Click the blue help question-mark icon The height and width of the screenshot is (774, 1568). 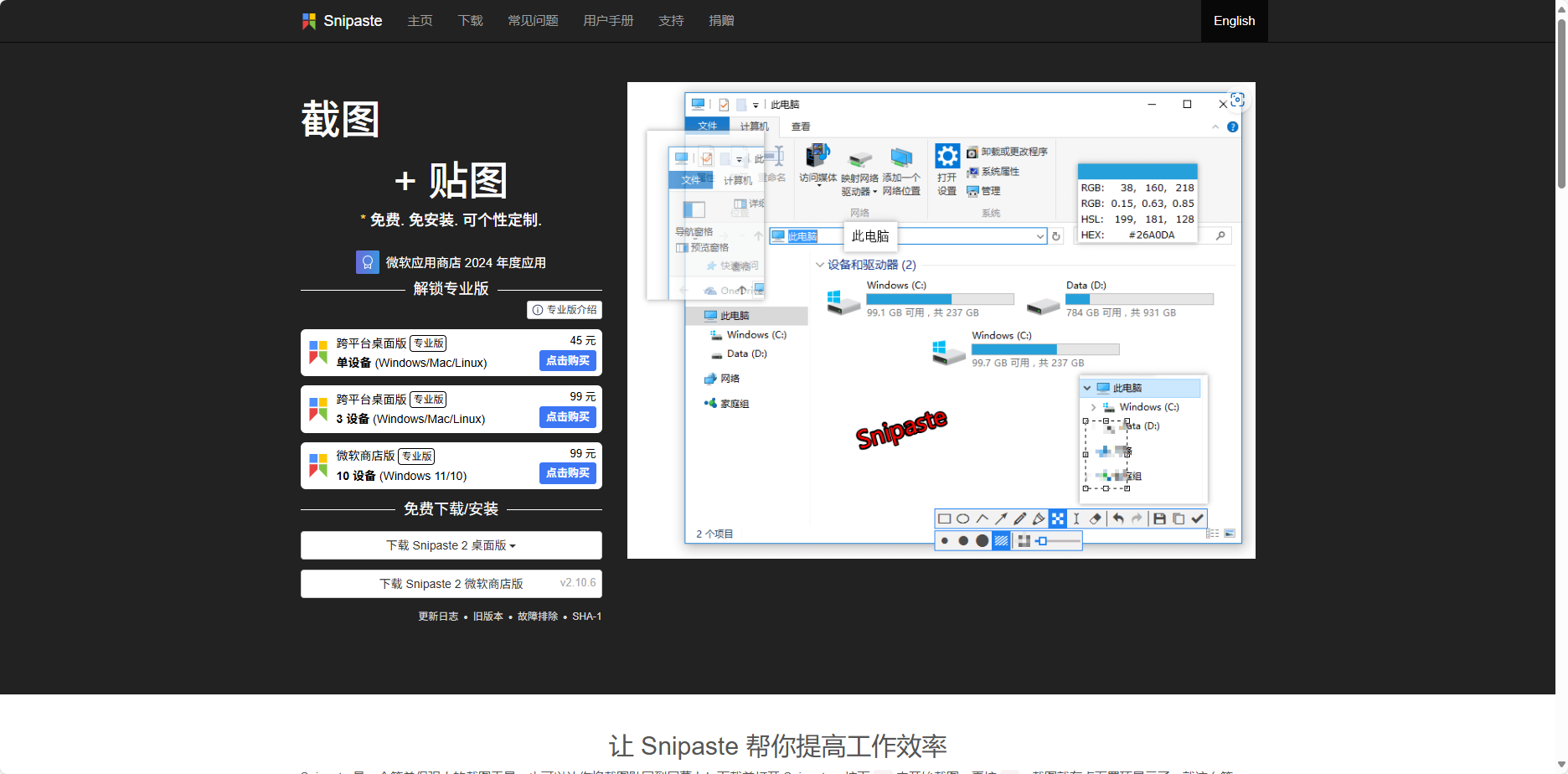click(1232, 126)
